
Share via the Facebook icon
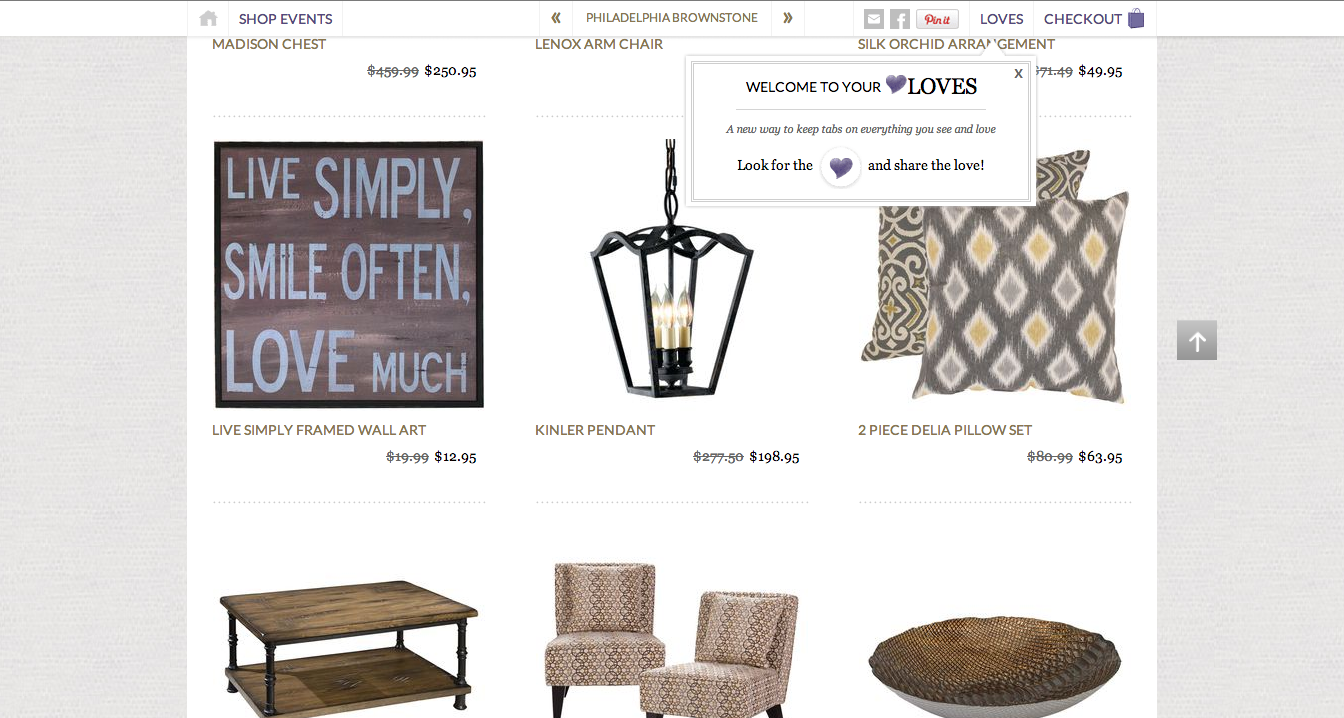[900, 19]
